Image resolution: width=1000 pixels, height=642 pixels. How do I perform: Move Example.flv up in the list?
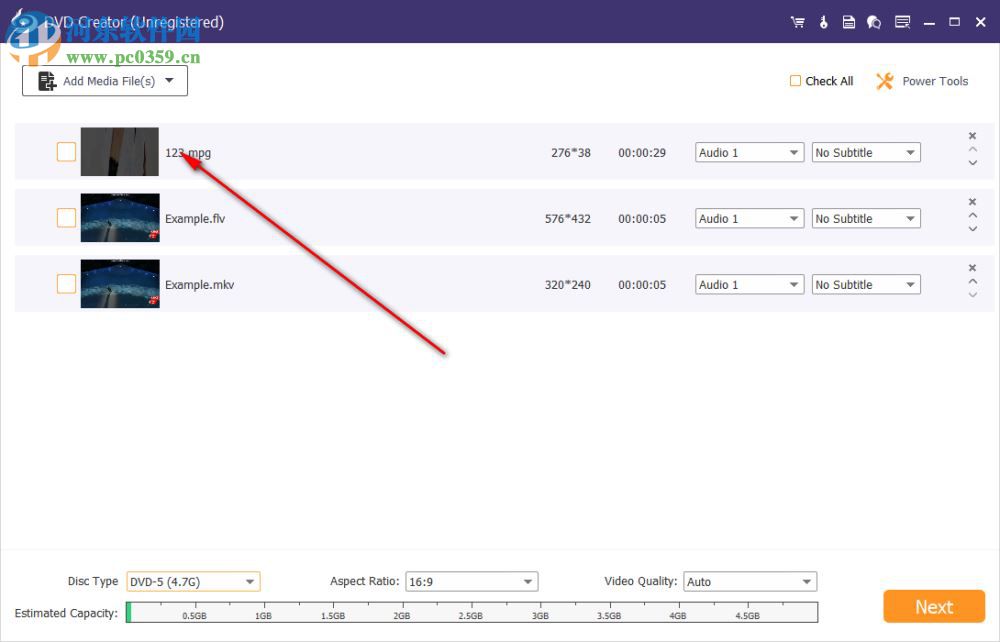click(x=972, y=214)
